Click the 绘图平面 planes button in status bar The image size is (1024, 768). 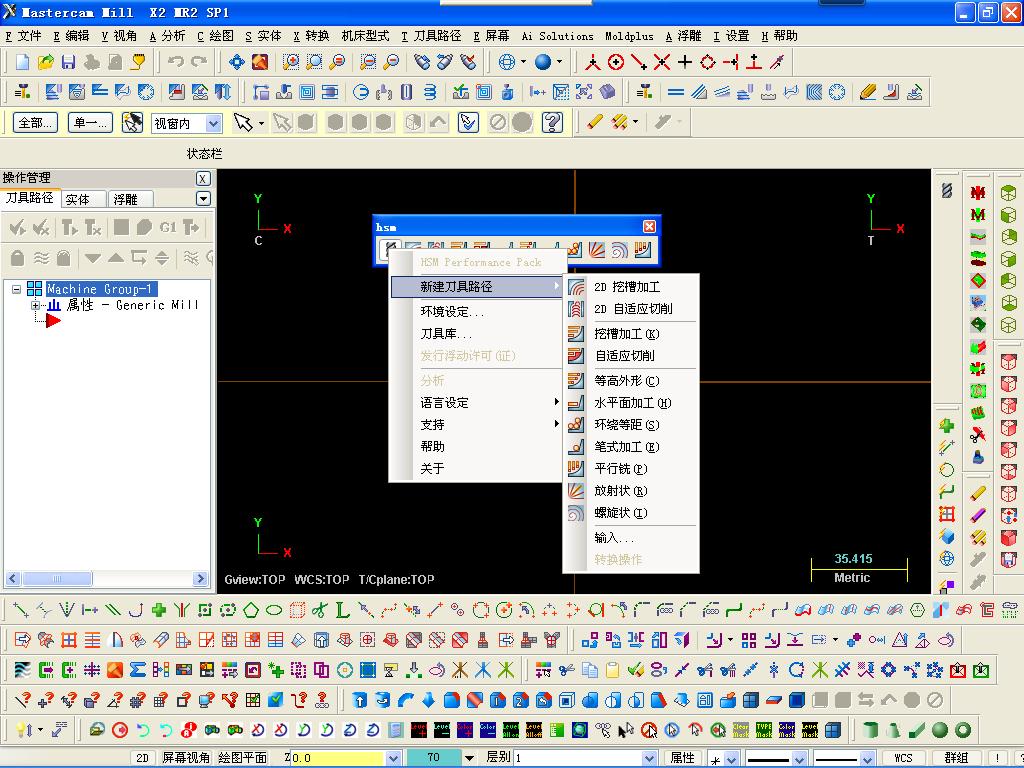[242, 758]
